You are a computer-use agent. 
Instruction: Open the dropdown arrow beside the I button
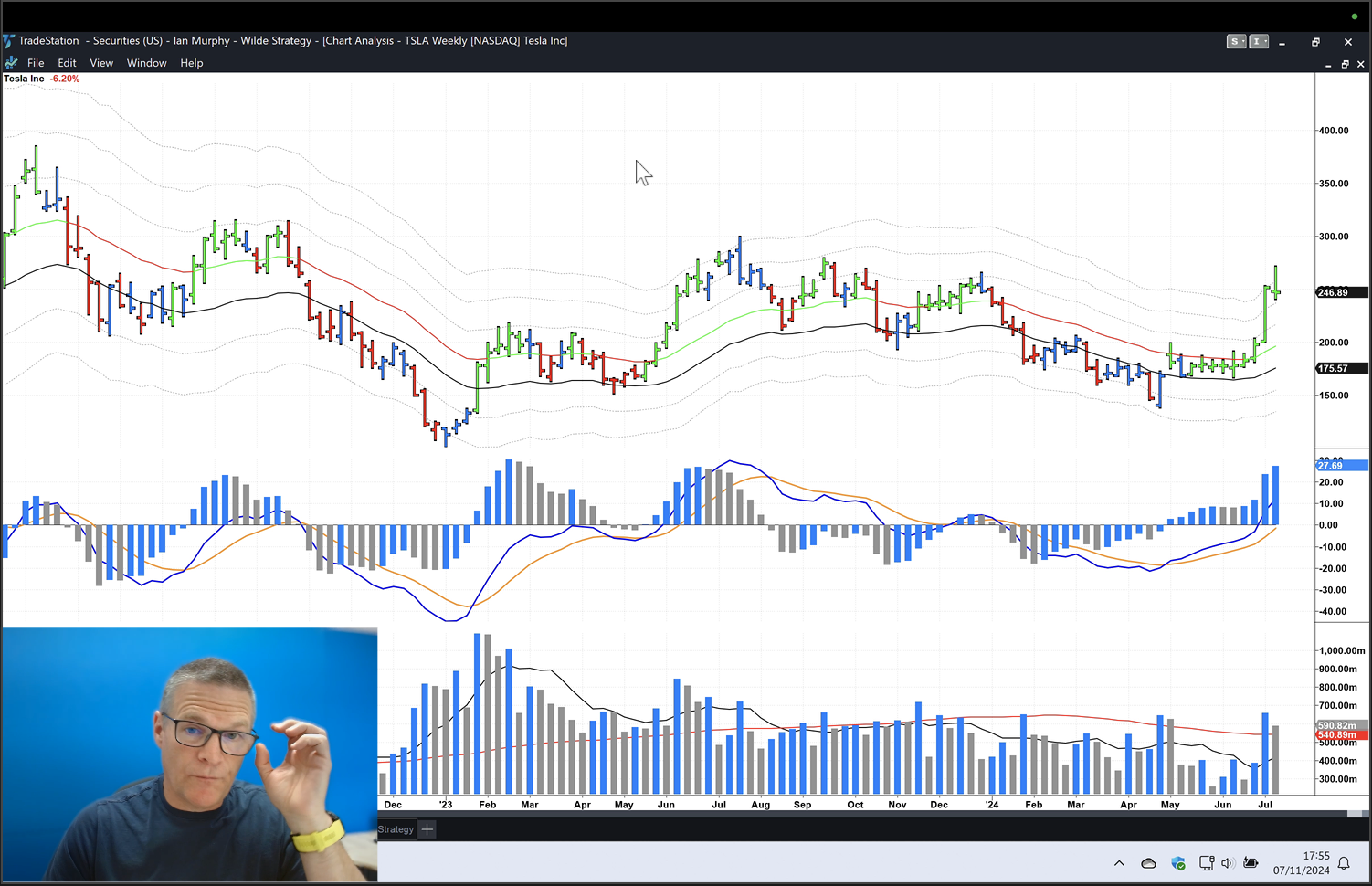tap(1265, 41)
